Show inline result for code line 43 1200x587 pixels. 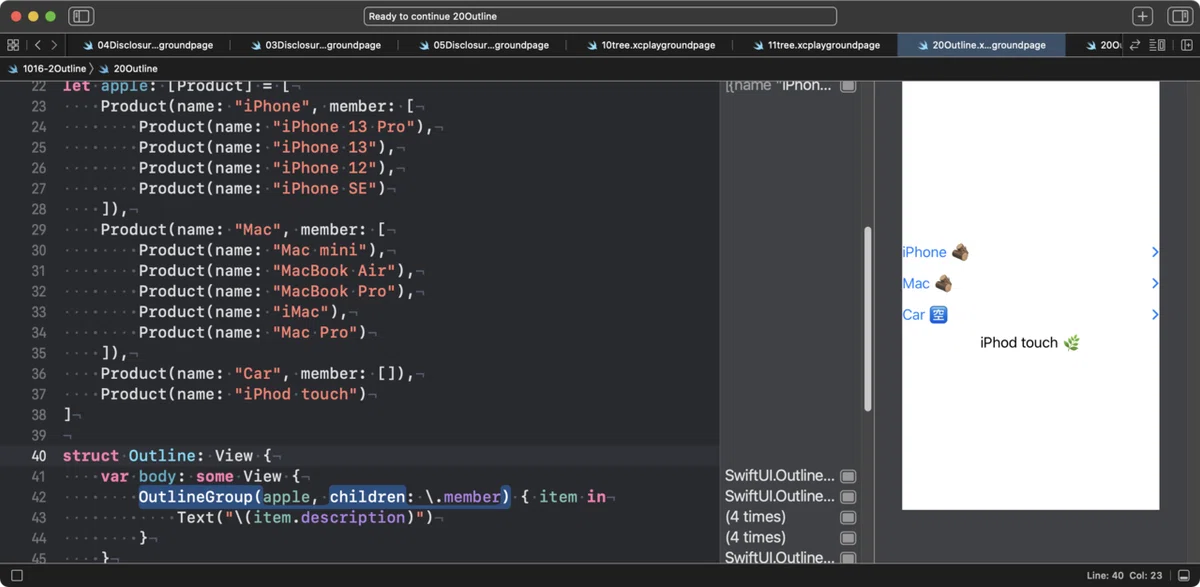pyautogui.click(x=848, y=517)
